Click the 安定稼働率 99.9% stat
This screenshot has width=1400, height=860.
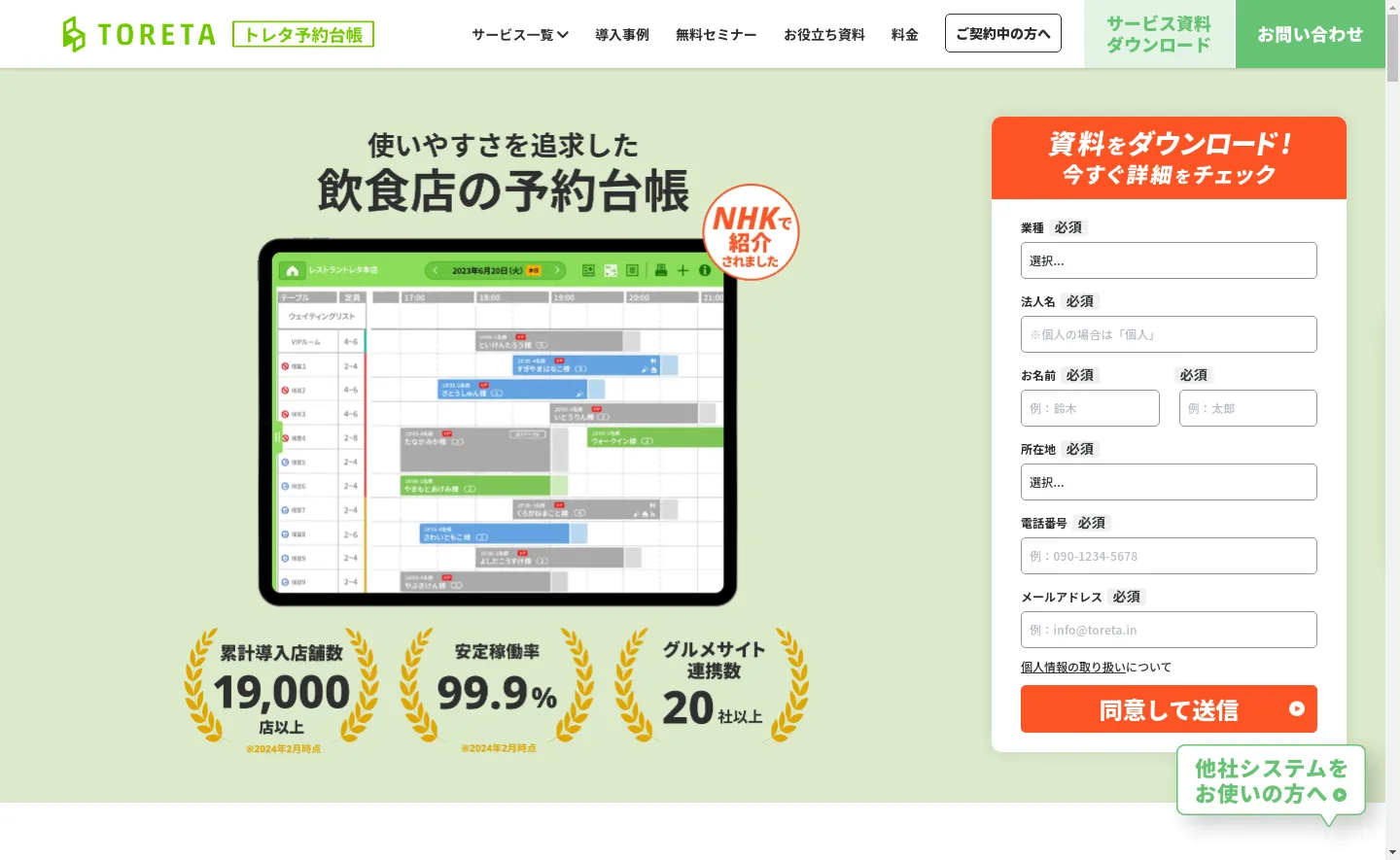click(497, 692)
